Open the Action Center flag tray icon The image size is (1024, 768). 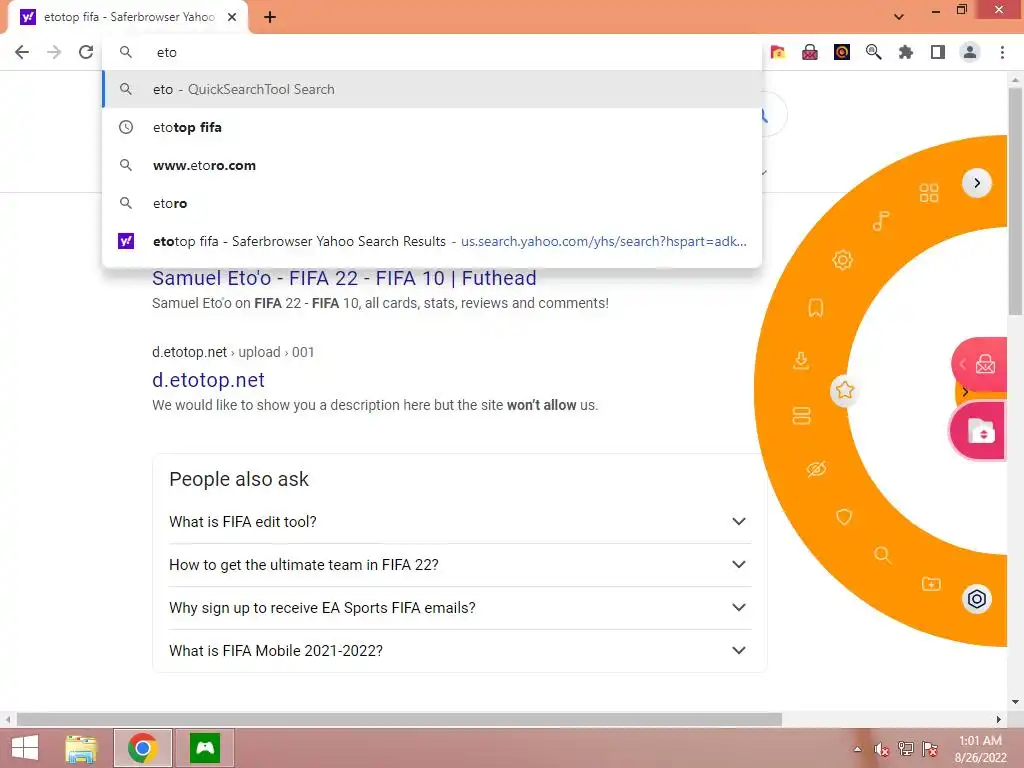point(930,749)
